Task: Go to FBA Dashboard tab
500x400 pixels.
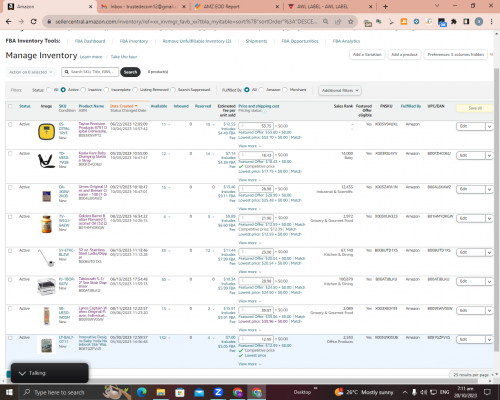Action: 90,41
